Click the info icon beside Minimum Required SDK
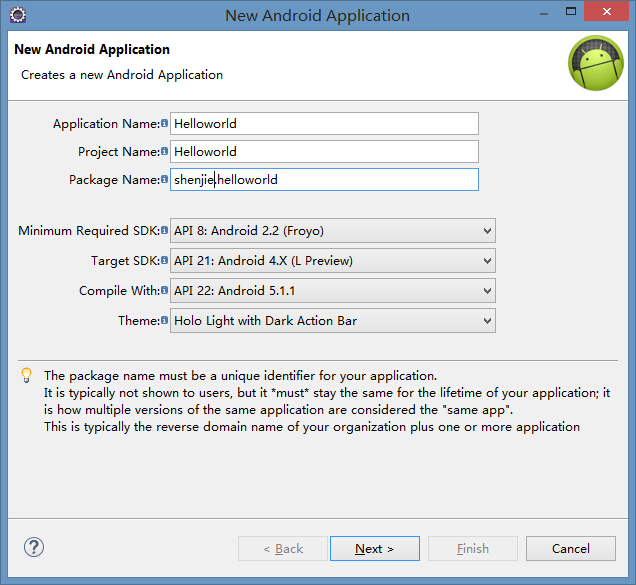The height and width of the screenshot is (585, 636). [164, 230]
